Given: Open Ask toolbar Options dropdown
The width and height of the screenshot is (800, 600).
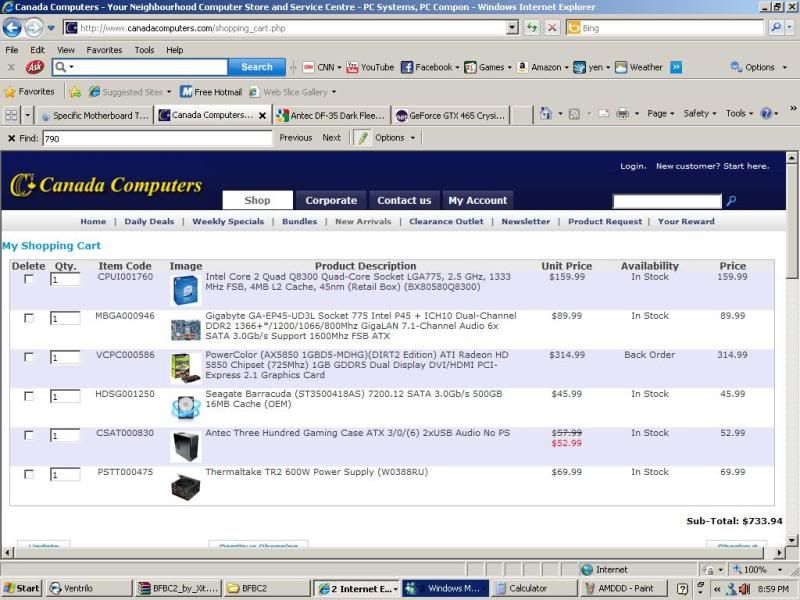Looking at the screenshot, I should (x=759, y=67).
